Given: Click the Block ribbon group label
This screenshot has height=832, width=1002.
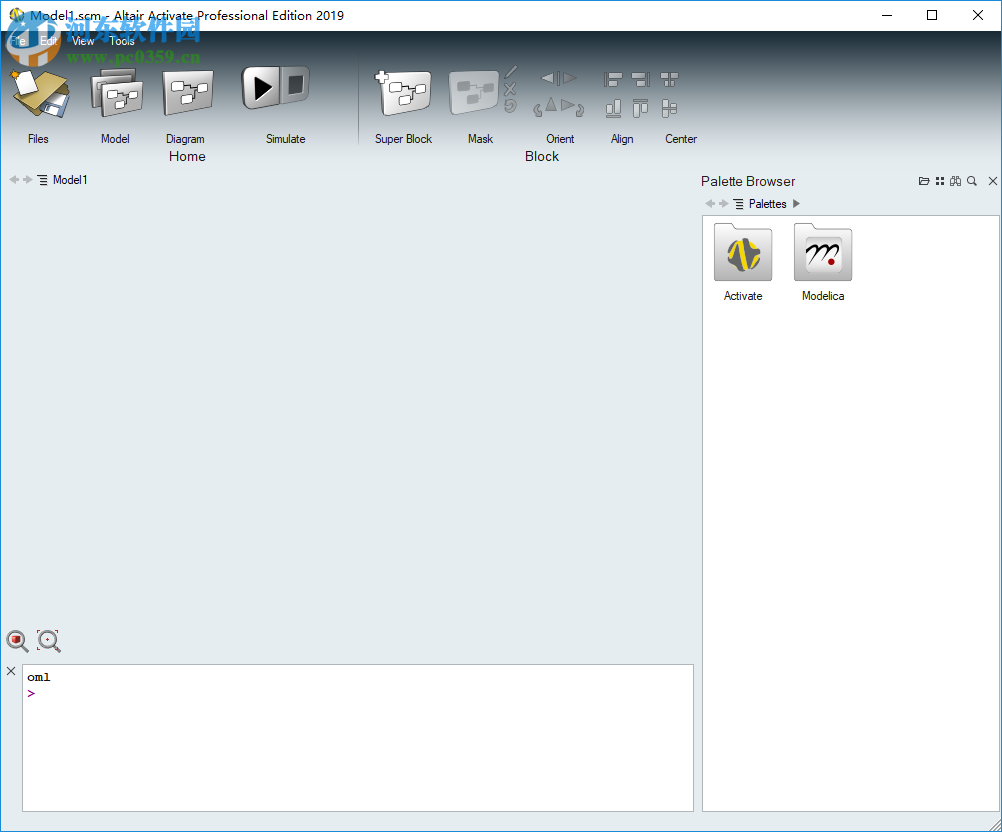Looking at the screenshot, I should point(542,157).
